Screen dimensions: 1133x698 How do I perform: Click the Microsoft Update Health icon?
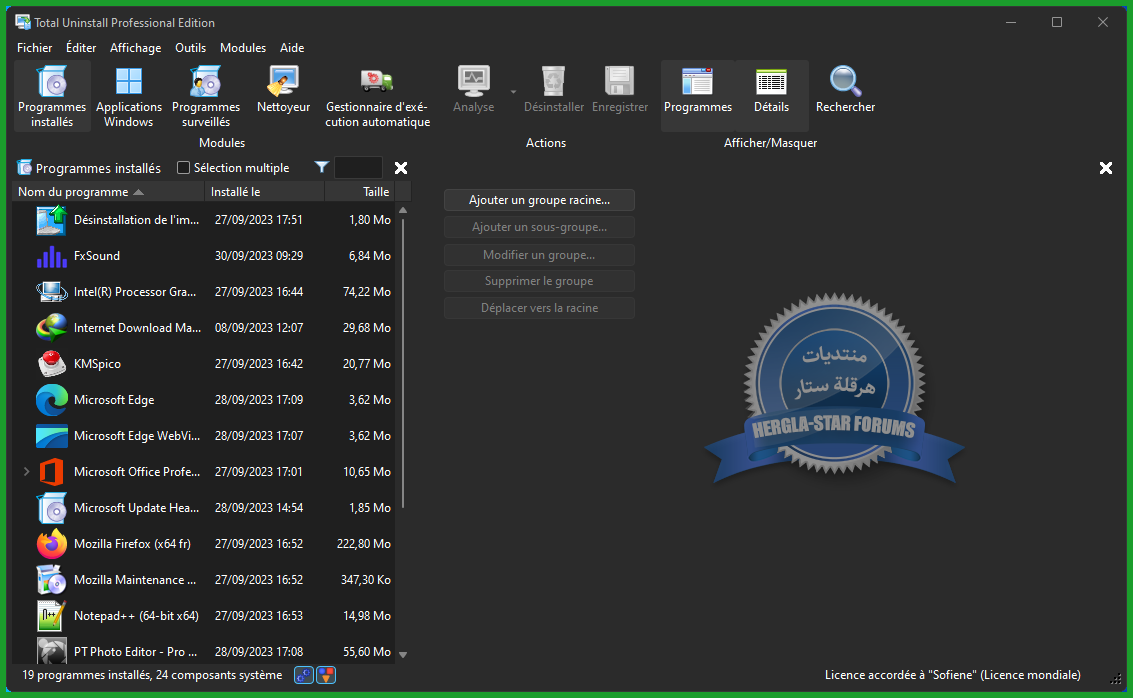pos(52,508)
